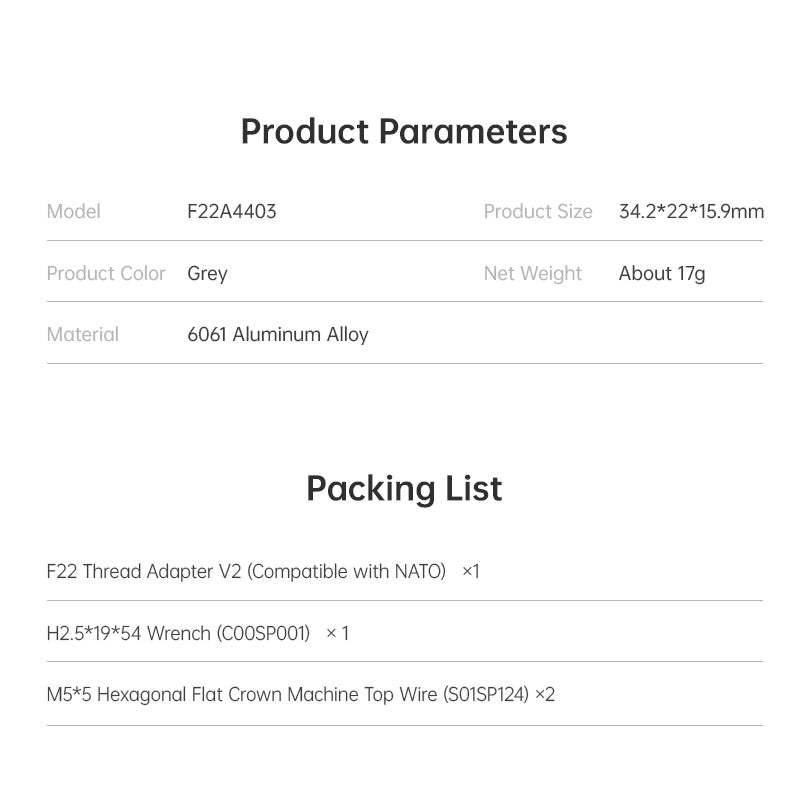This screenshot has height=800, width=800.
Task: Click the model number F22A4403
Action: click(x=232, y=212)
